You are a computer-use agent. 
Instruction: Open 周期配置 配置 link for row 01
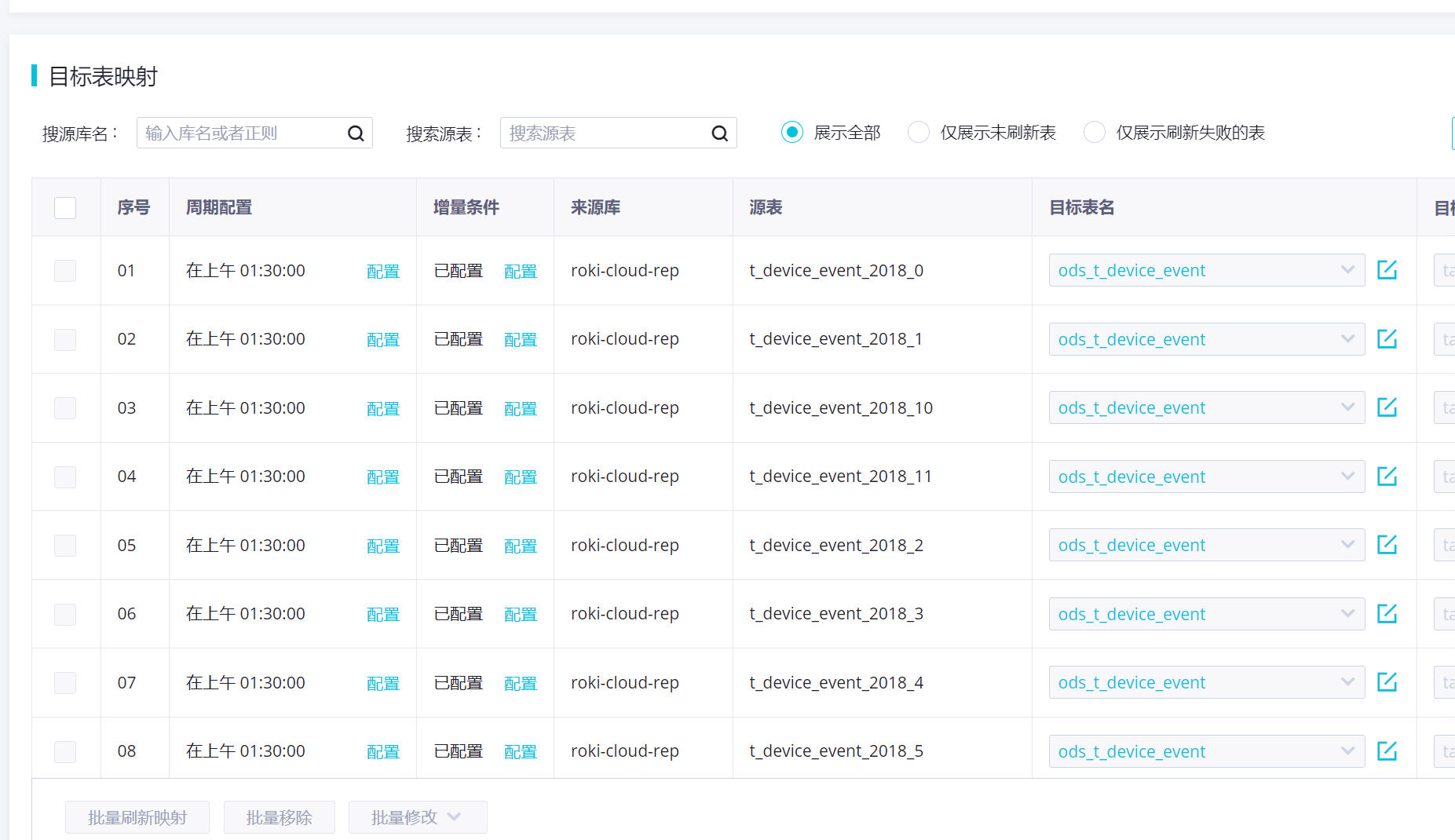coord(383,271)
